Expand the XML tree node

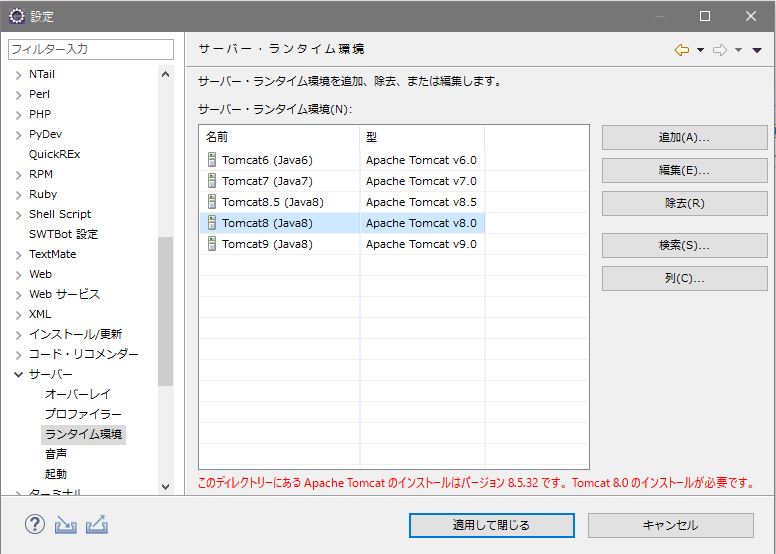tap(18, 315)
